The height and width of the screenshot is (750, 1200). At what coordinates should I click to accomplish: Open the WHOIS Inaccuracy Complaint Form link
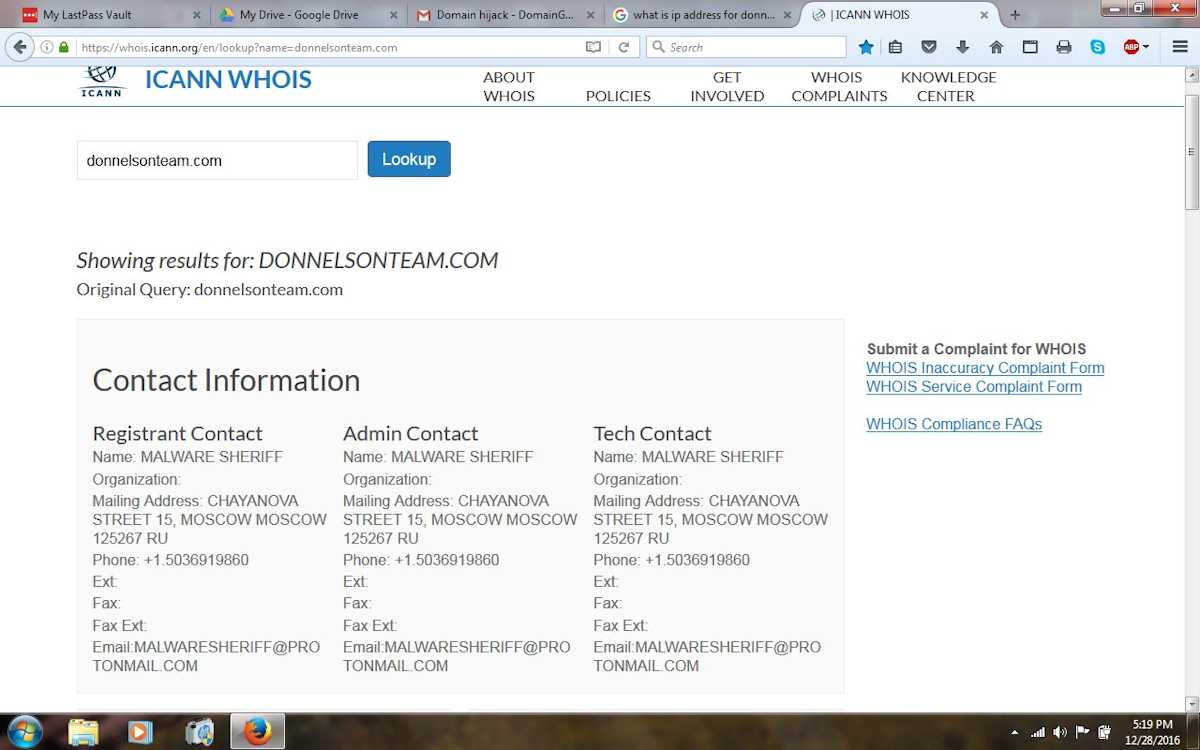[985, 368]
